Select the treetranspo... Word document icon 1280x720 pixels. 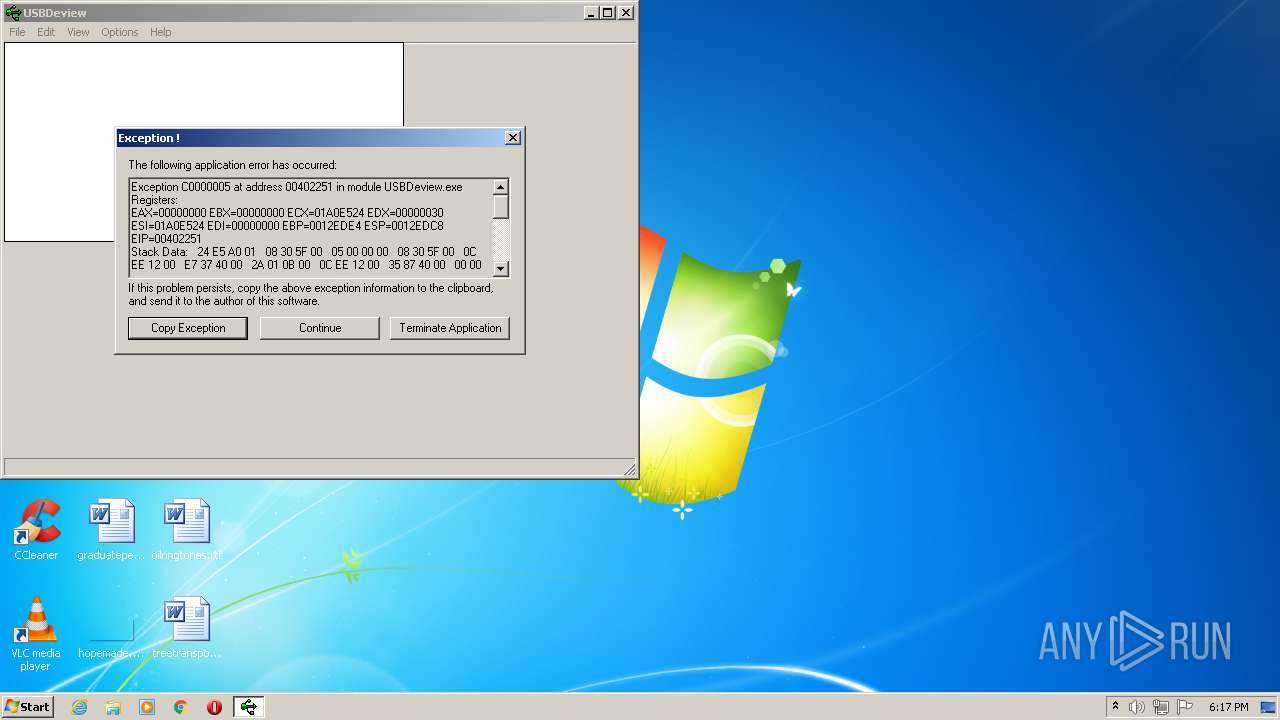tap(187, 628)
